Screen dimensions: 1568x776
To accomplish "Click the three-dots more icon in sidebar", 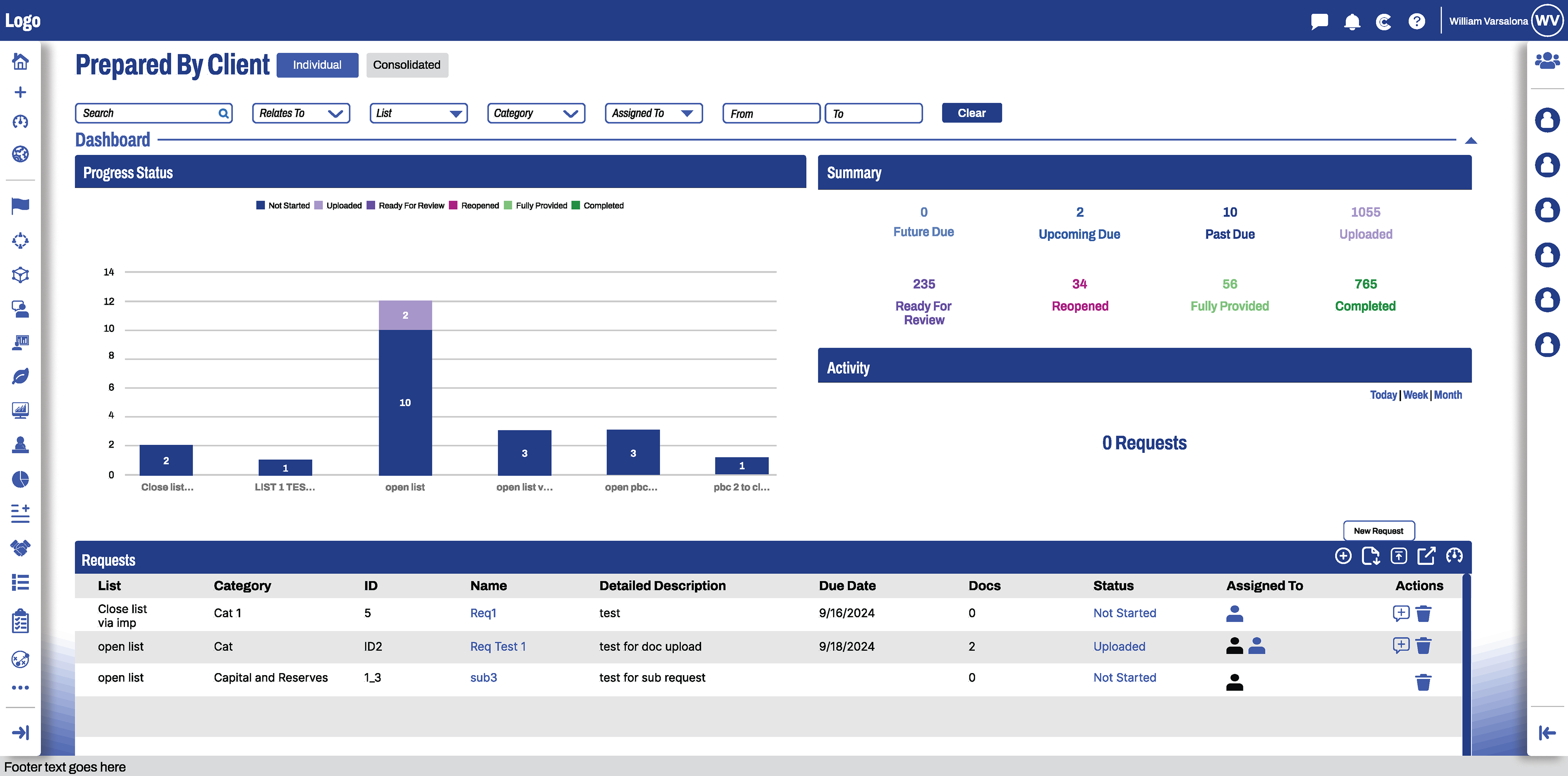I will tap(20, 688).
